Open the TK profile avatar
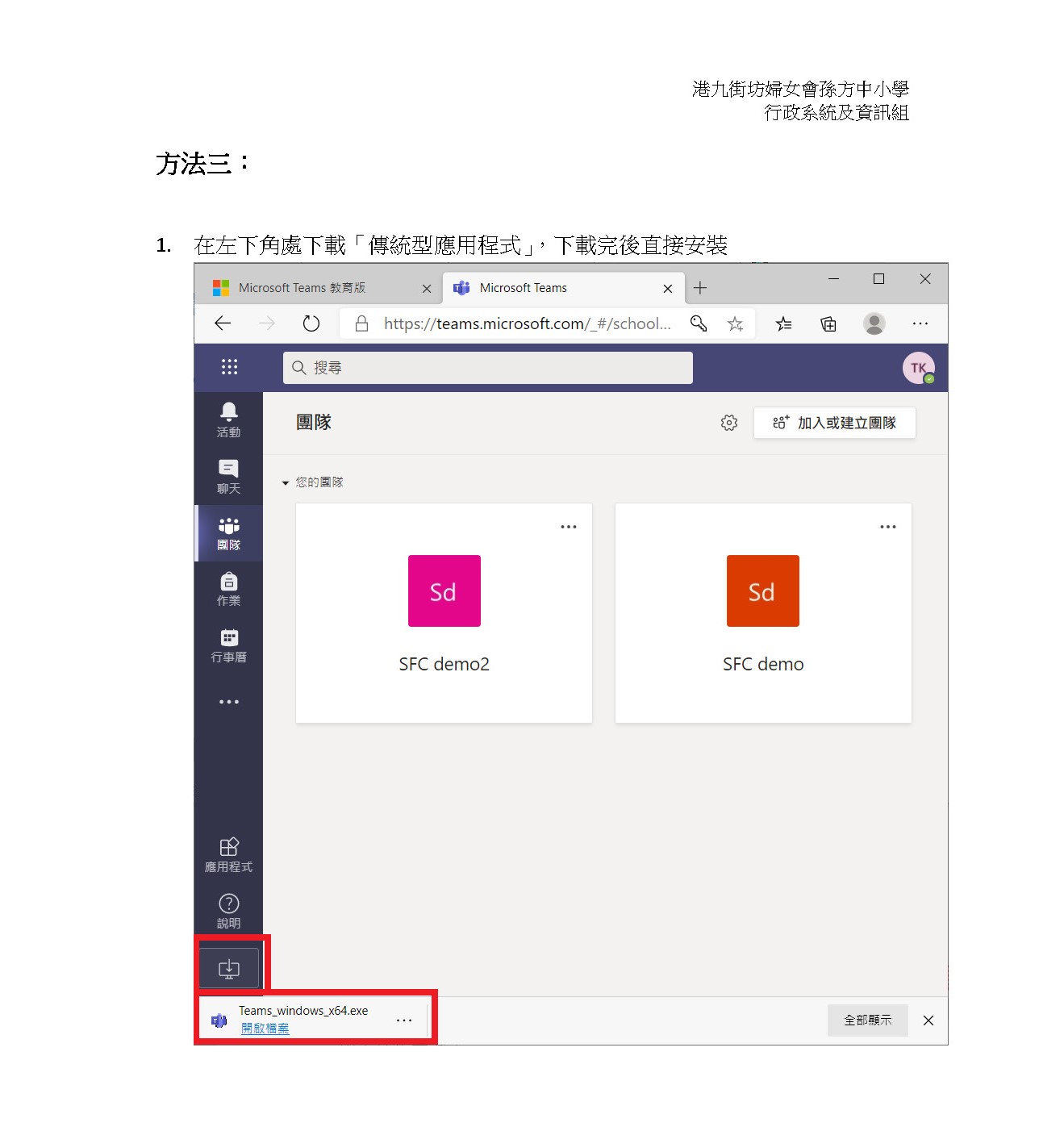Viewport: 1064px width, 1131px height. click(918, 368)
